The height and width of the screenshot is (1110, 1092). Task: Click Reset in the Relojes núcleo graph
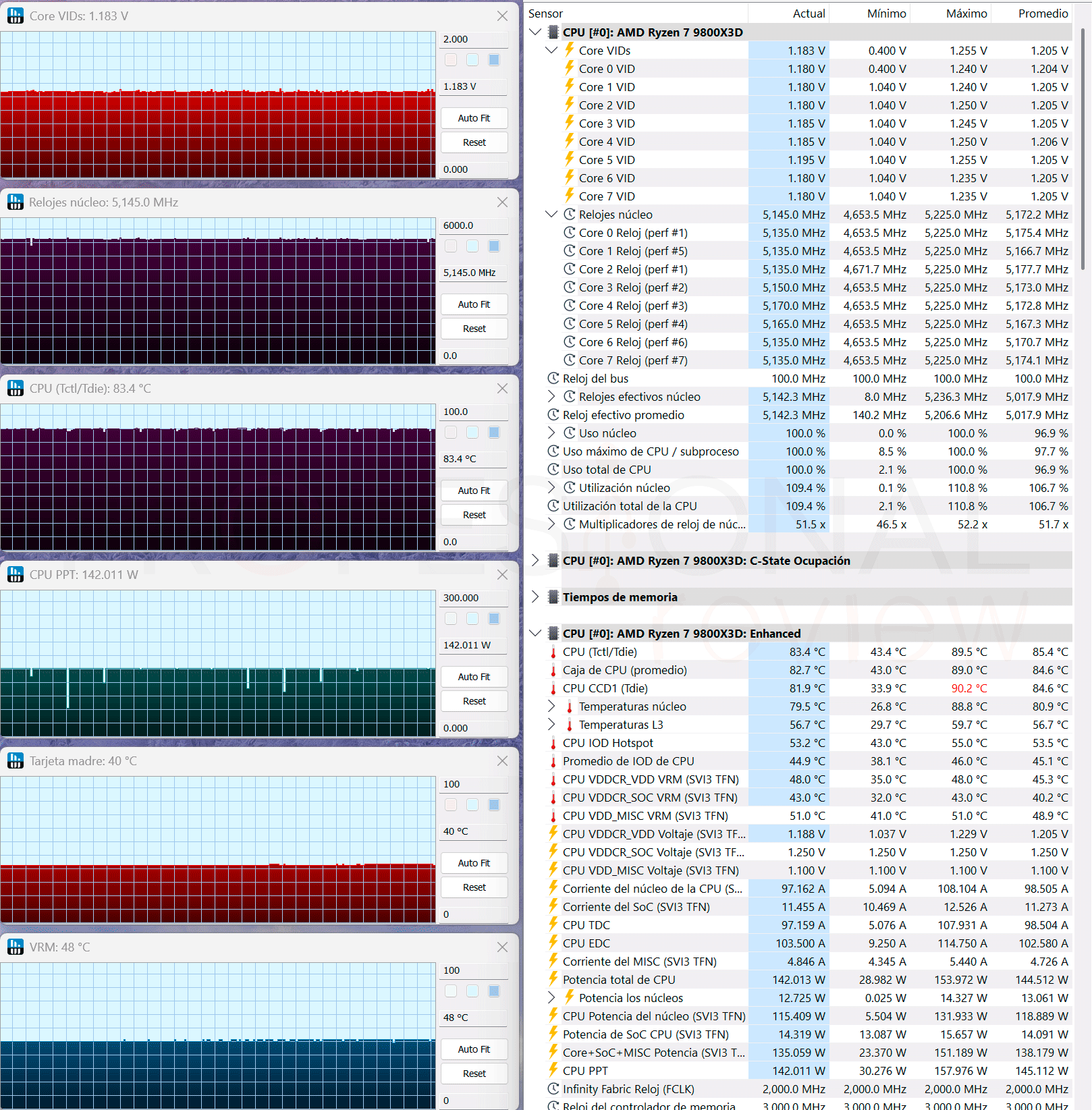[x=474, y=329]
